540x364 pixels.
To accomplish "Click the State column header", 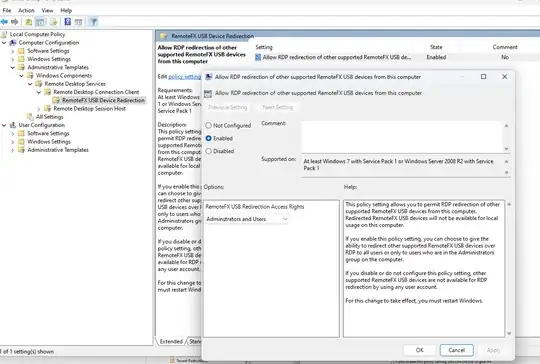I will click(436, 47).
